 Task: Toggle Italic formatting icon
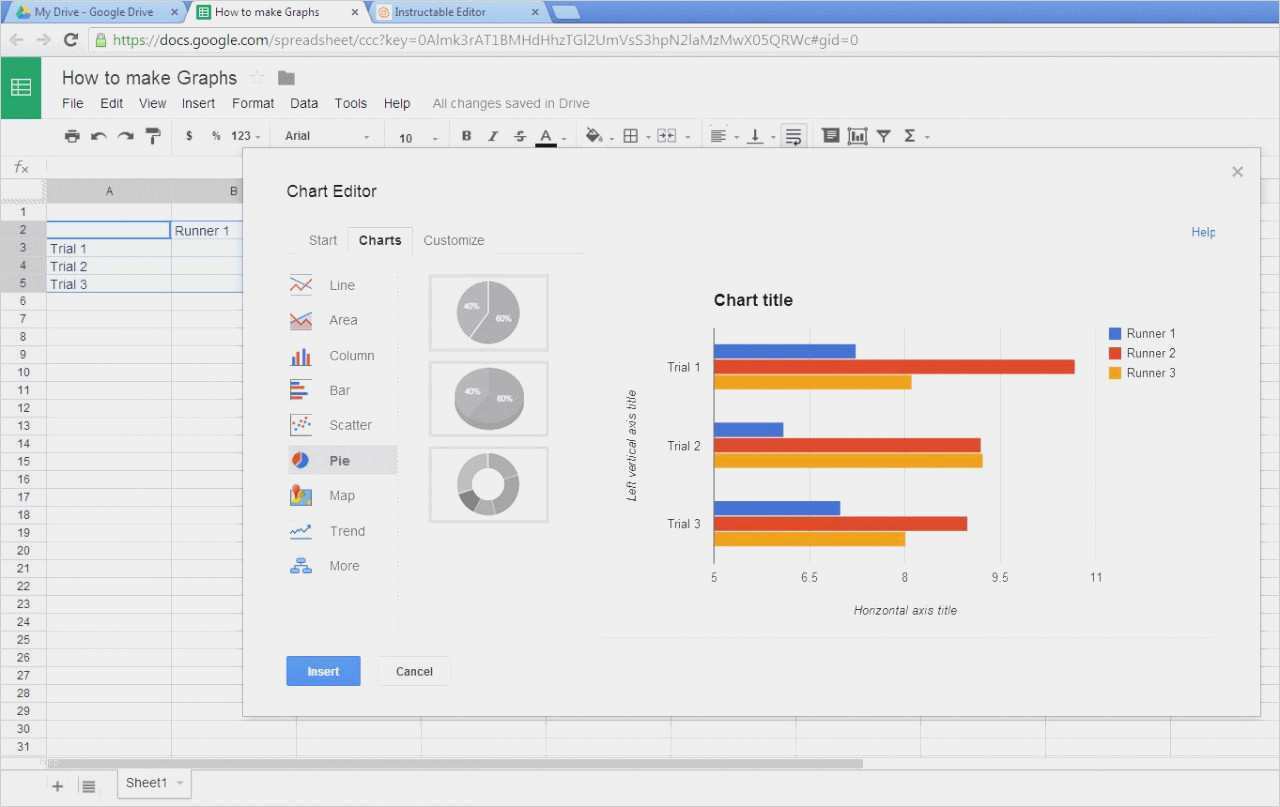coord(493,136)
